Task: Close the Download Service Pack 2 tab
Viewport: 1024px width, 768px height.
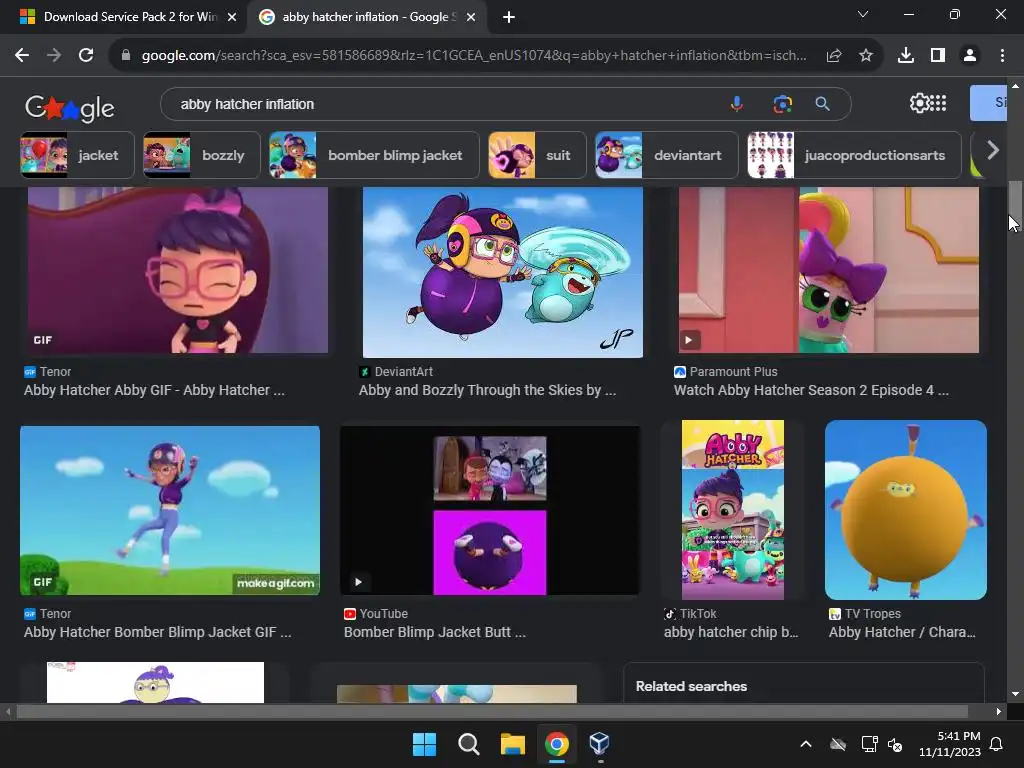Action: point(232,17)
